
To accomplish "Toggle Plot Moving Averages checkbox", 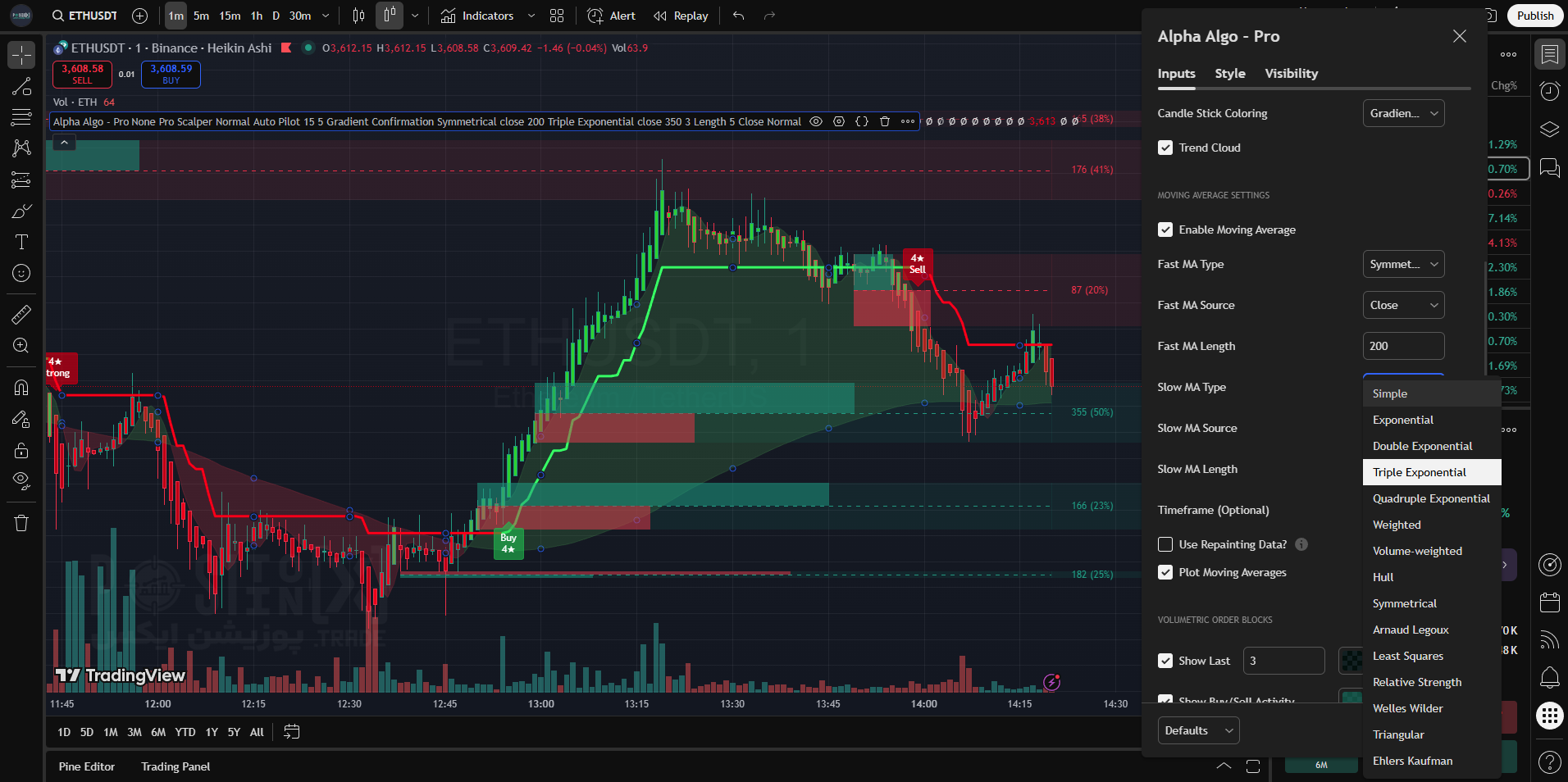I will pos(1165,572).
